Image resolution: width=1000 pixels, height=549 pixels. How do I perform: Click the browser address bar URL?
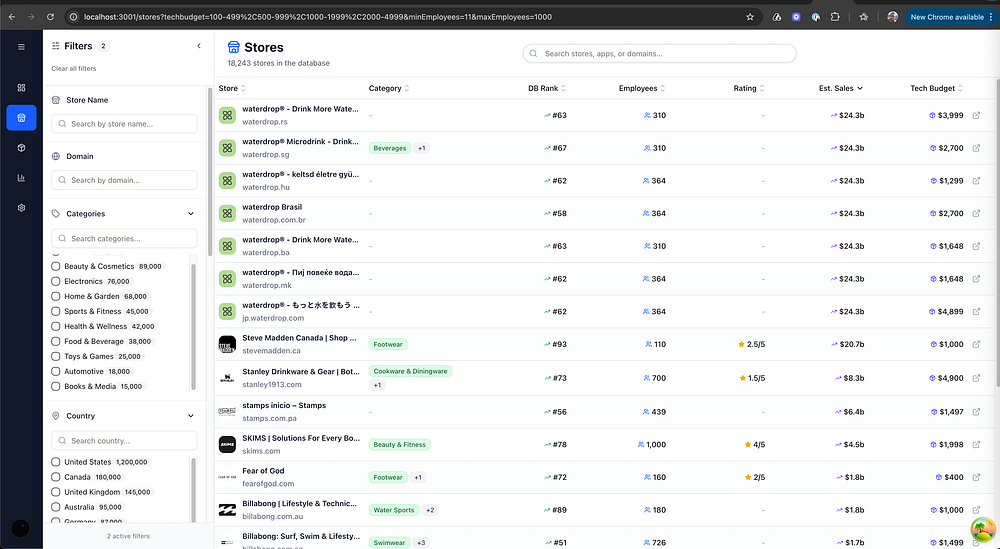click(318, 17)
